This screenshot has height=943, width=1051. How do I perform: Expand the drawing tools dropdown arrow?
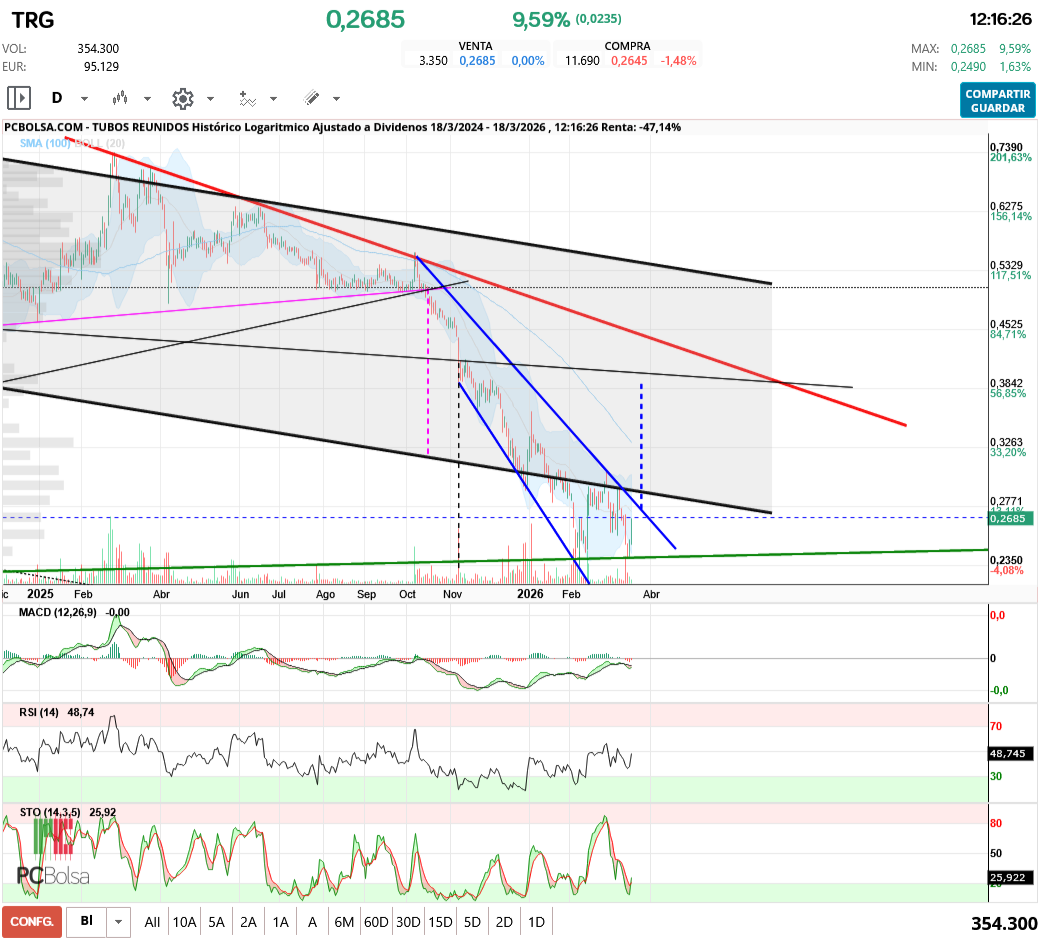point(335,98)
